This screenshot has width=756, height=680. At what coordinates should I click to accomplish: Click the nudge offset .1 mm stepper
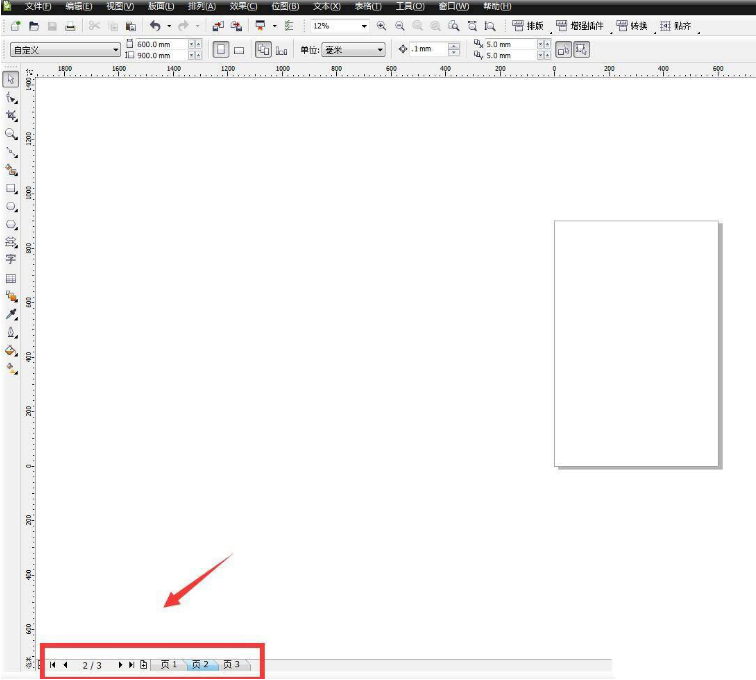tap(454, 49)
